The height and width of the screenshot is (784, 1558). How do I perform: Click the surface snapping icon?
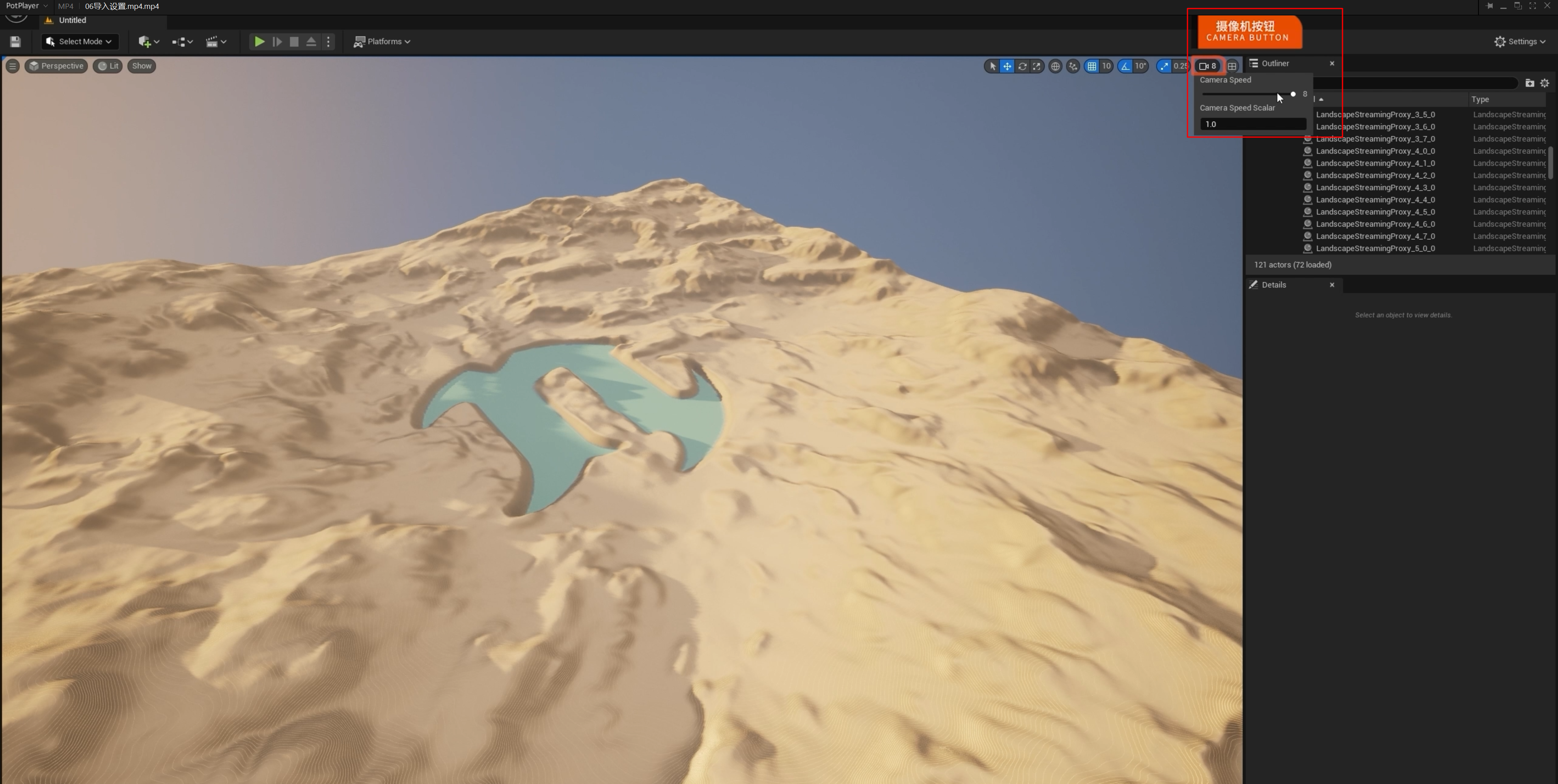click(1073, 67)
